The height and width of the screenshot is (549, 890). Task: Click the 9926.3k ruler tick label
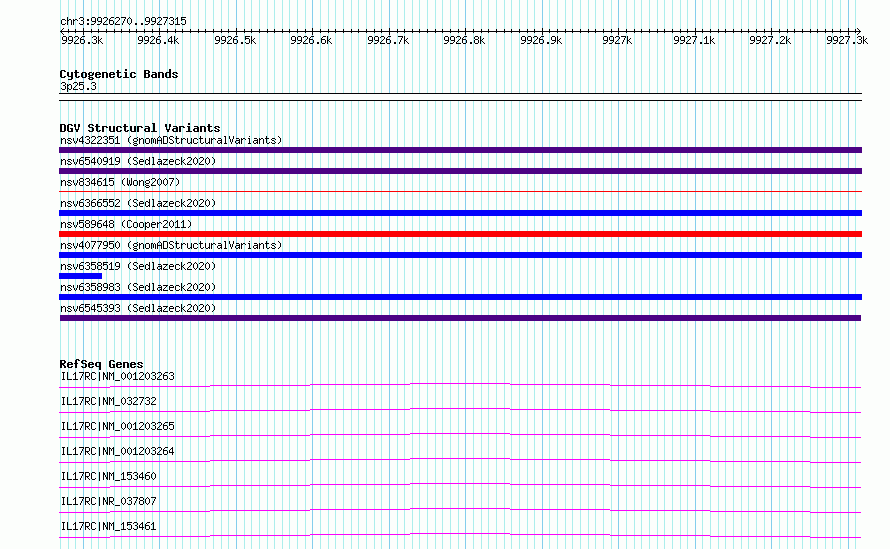[x=82, y=40]
